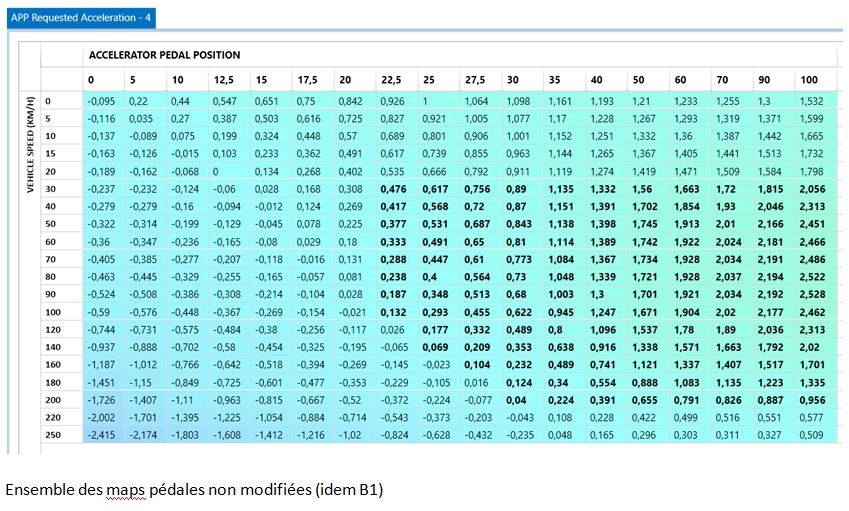The height and width of the screenshot is (511, 849).
Task: Click the ACCELERATOR PEDAL POSITION header label
Action: (165, 55)
